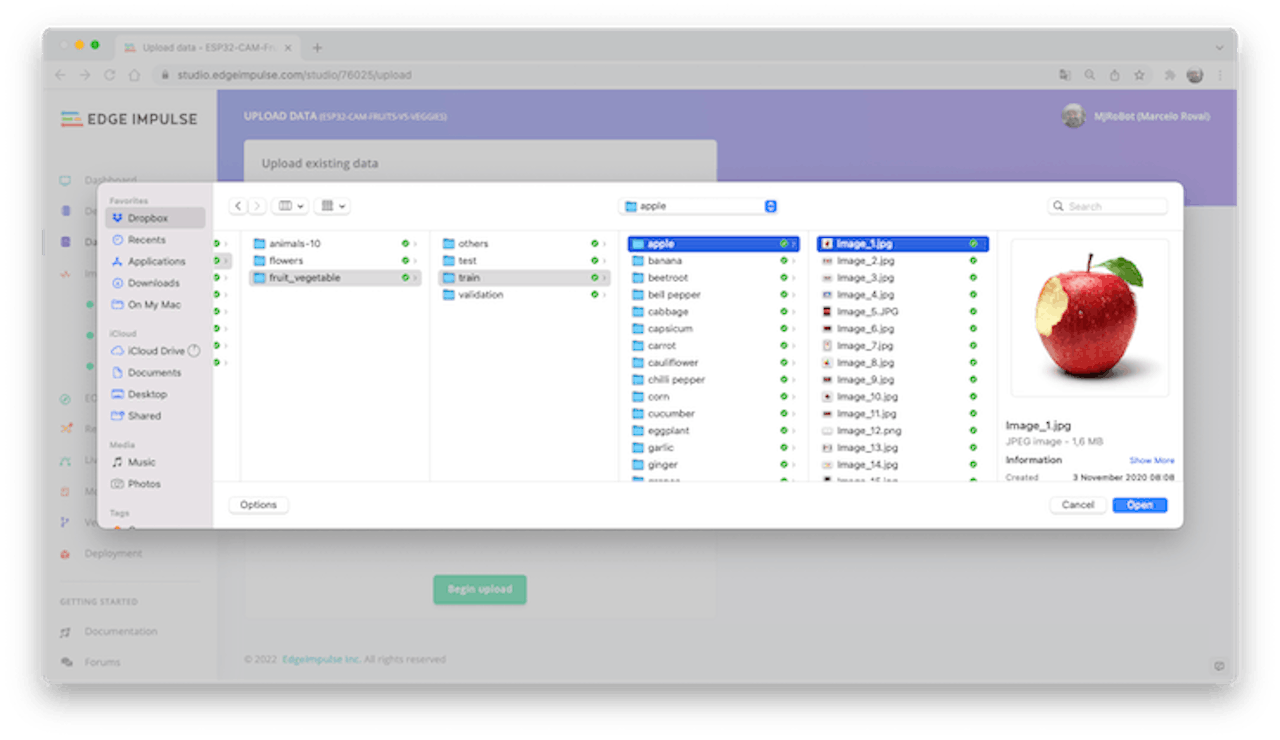Screen dimensions: 1280x740
Task: Click the Open button
Action: pyautogui.click(x=1140, y=505)
